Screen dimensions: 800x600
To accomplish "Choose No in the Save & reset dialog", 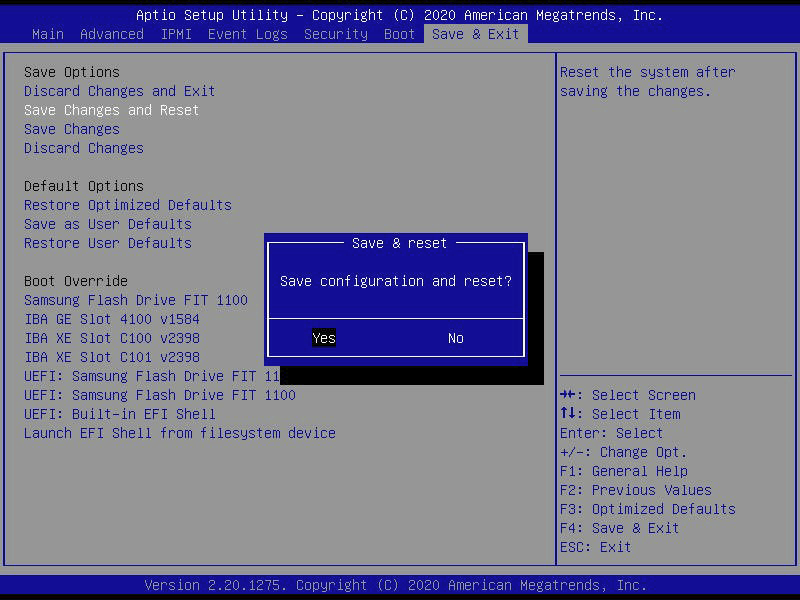I will [456, 338].
